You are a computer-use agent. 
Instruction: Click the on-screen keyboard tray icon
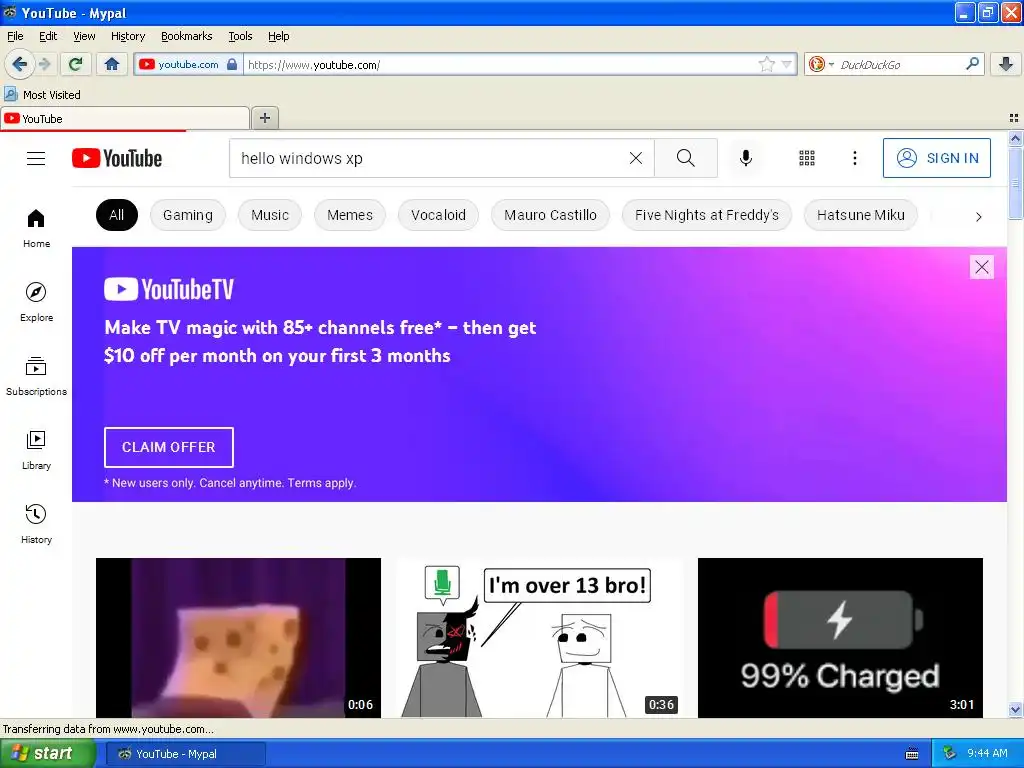click(x=912, y=754)
